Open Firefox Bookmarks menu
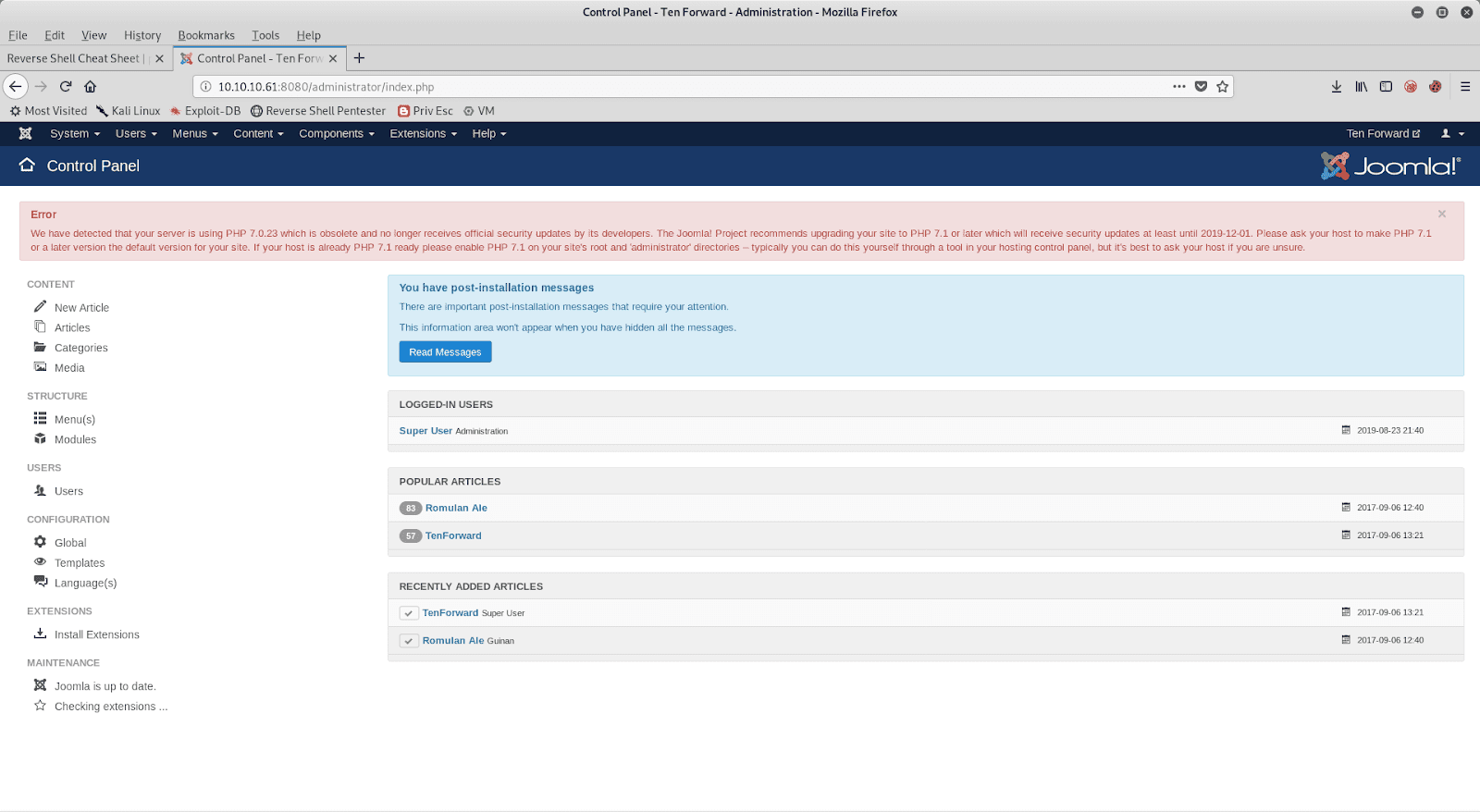 pyautogui.click(x=206, y=35)
